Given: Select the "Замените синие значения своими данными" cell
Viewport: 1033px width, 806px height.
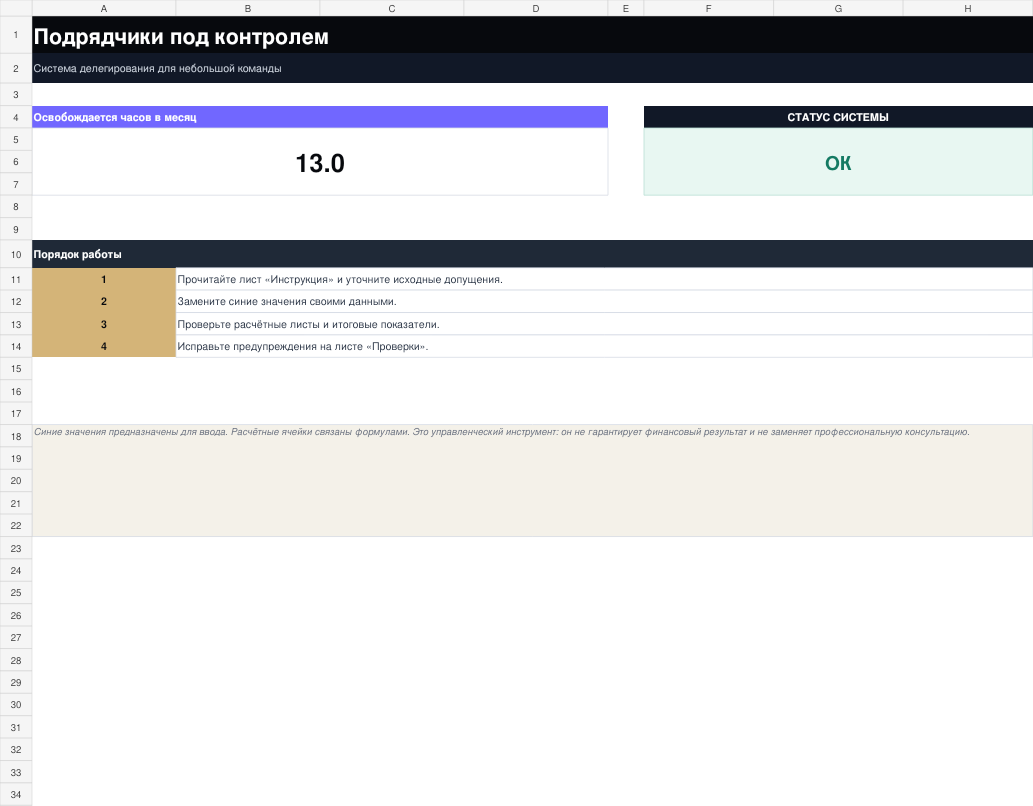Looking at the screenshot, I should [604, 302].
